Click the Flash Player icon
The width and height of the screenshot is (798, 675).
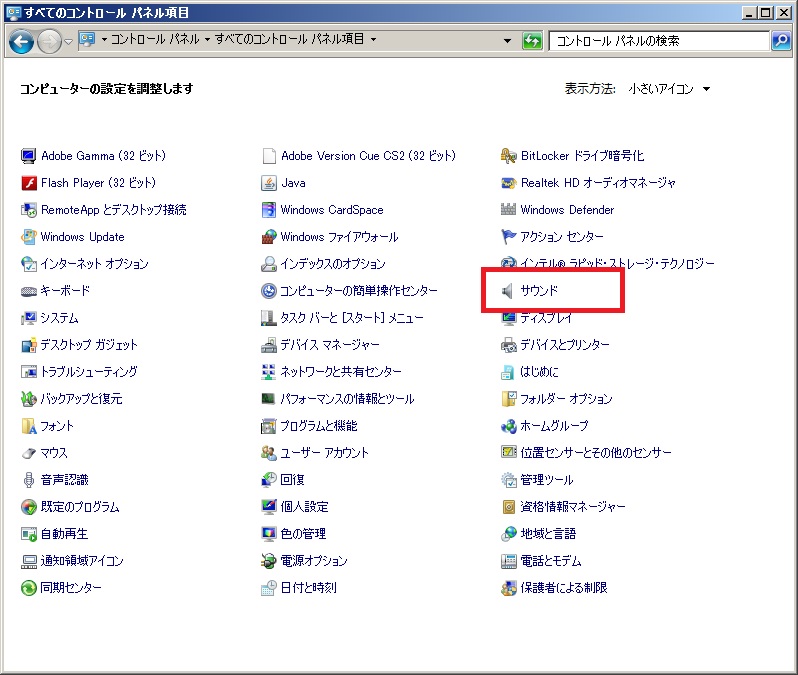tap(28, 183)
